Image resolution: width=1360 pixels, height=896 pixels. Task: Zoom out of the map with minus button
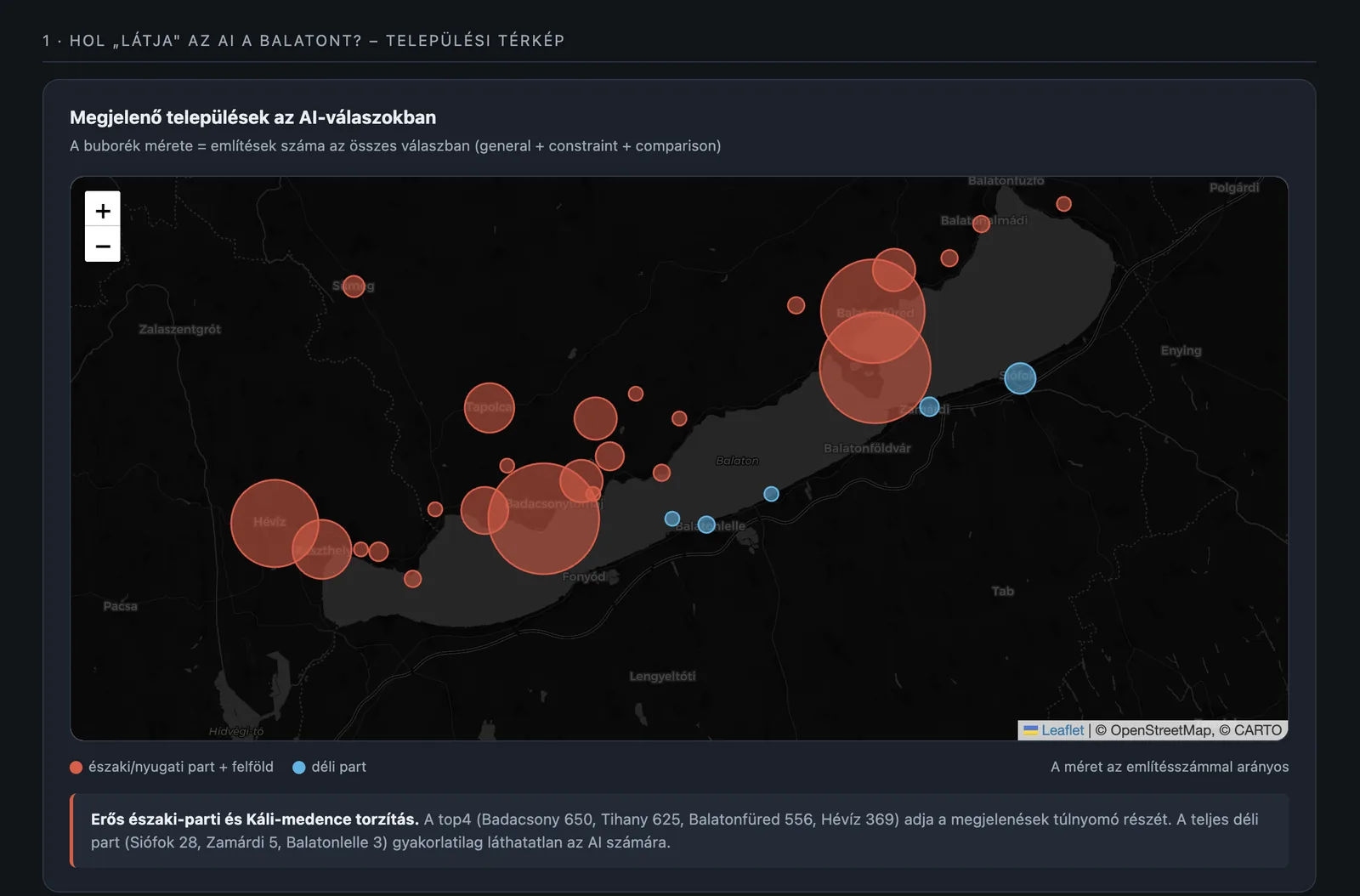pyautogui.click(x=103, y=245)
